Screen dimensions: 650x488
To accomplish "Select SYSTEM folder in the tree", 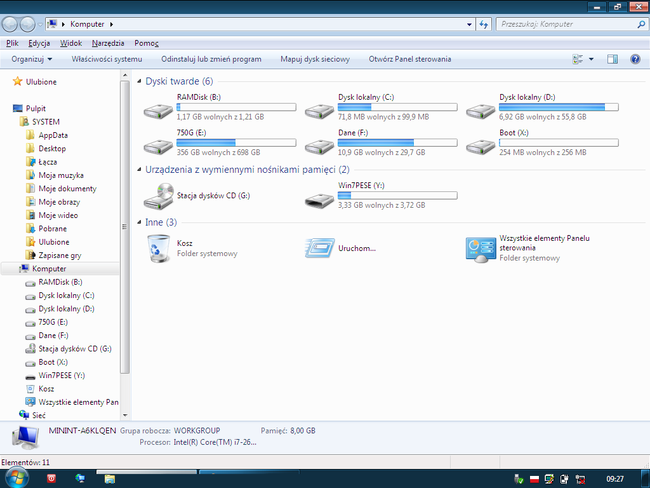I will tap(46, 122).
